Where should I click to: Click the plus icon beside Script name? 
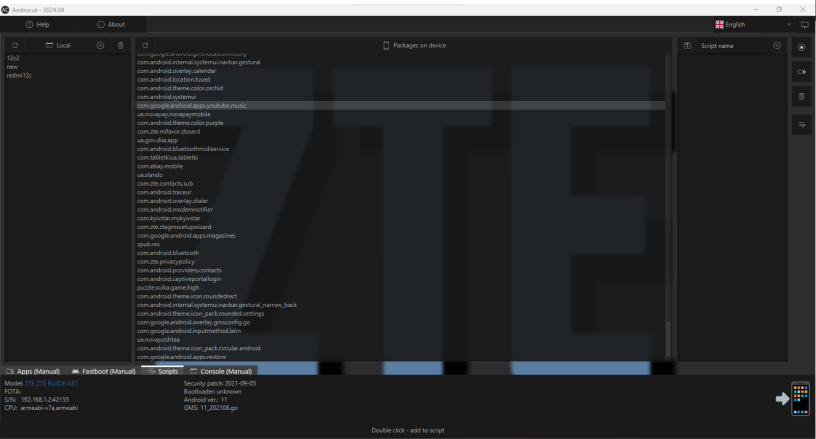tap(777, 46)
